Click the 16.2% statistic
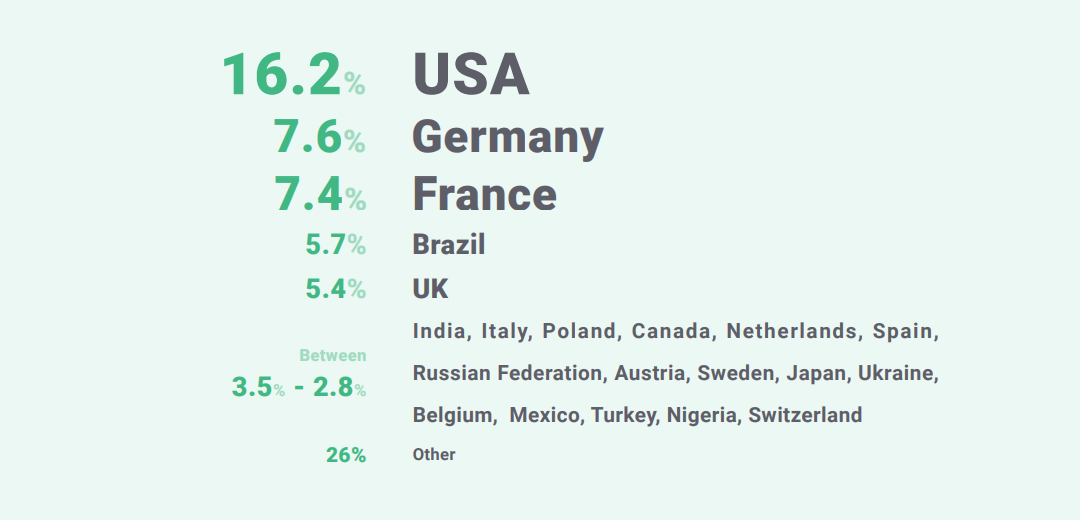Image resolution: width=1080 pixels, height=520 pixels. click(293, 75)
